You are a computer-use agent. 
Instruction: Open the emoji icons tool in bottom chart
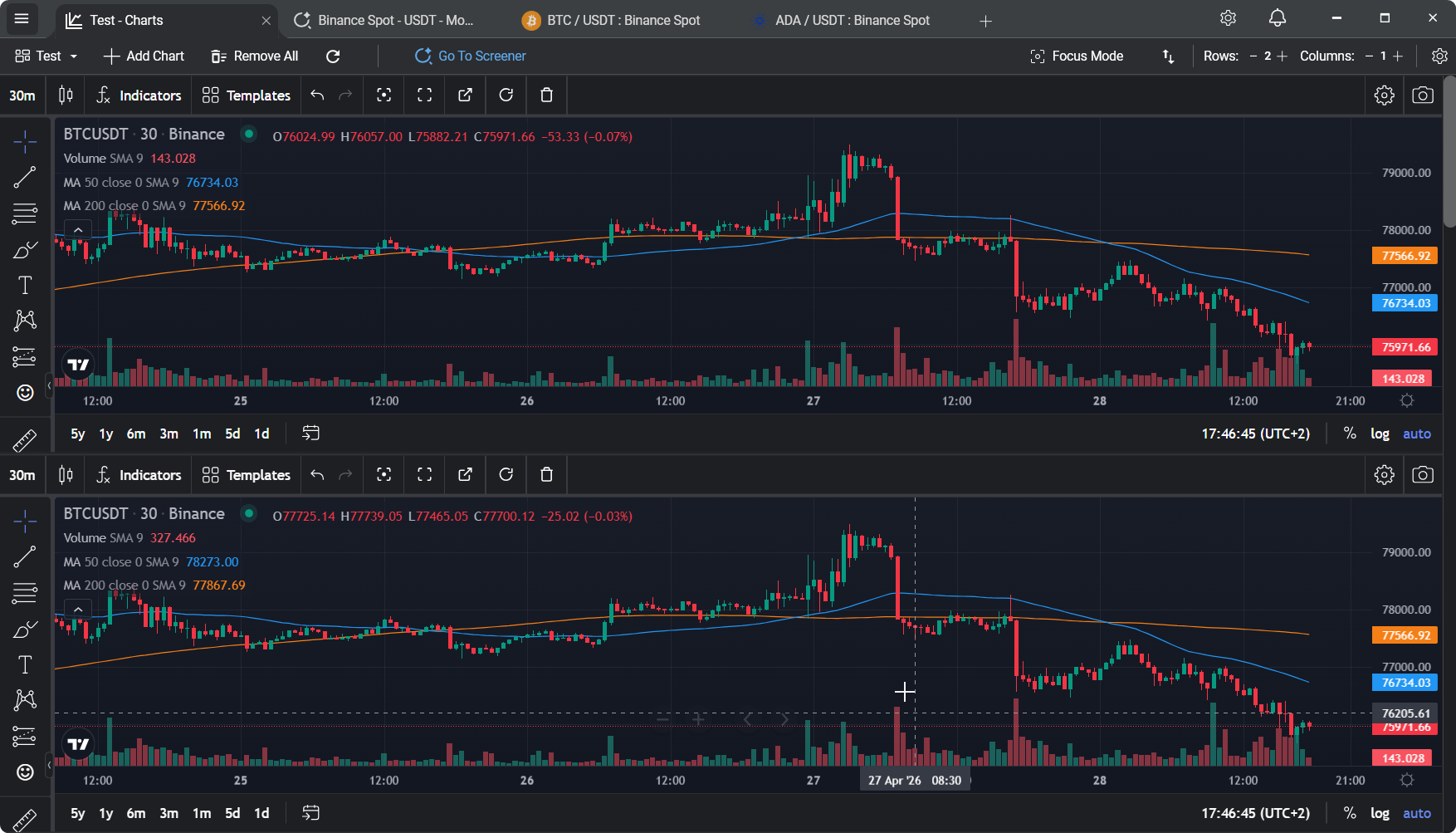[x=25, y=772]
